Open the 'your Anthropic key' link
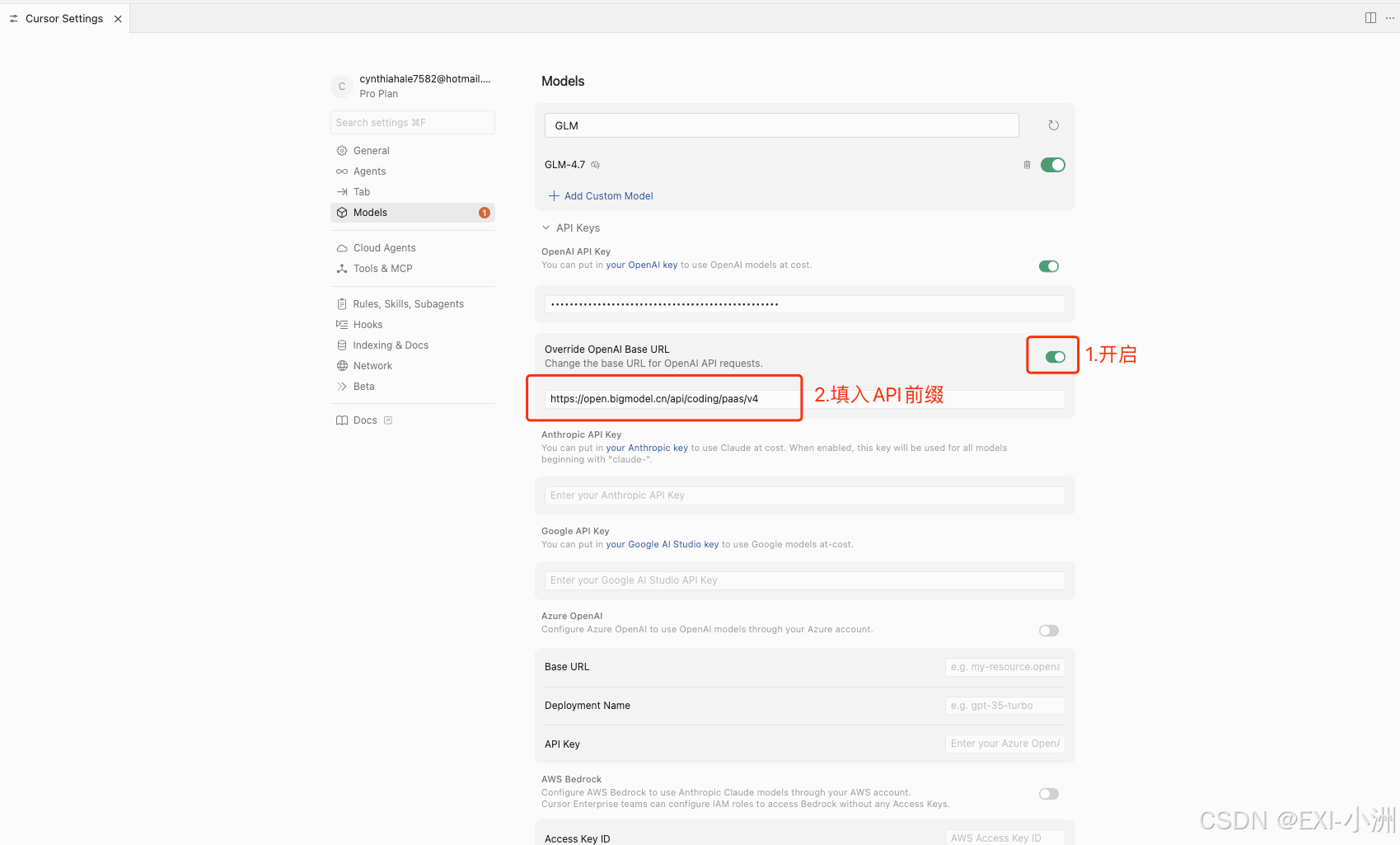1400x845 pixels. 647,448
